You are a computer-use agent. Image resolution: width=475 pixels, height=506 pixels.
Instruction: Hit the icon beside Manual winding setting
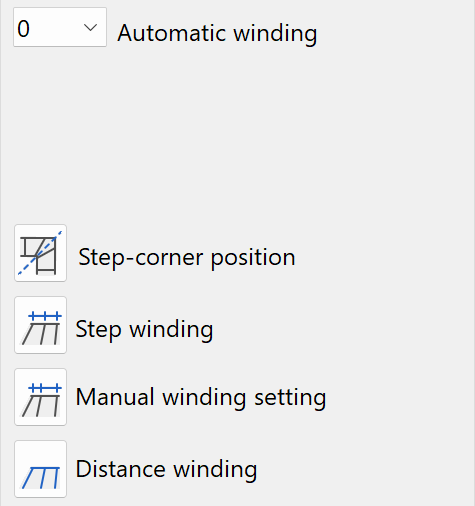[x=40, y=397]
